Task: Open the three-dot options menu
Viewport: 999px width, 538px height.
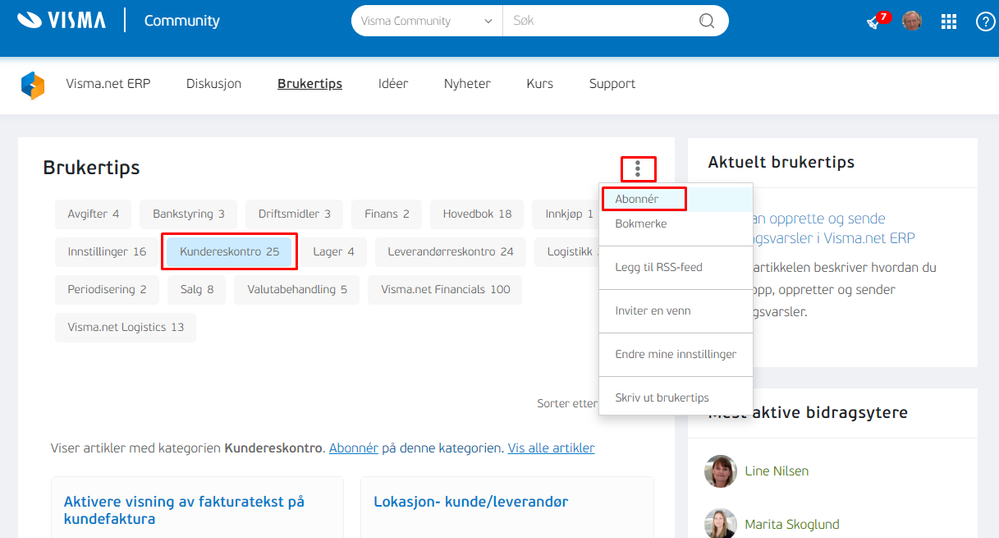Action: tap(638, 169)
